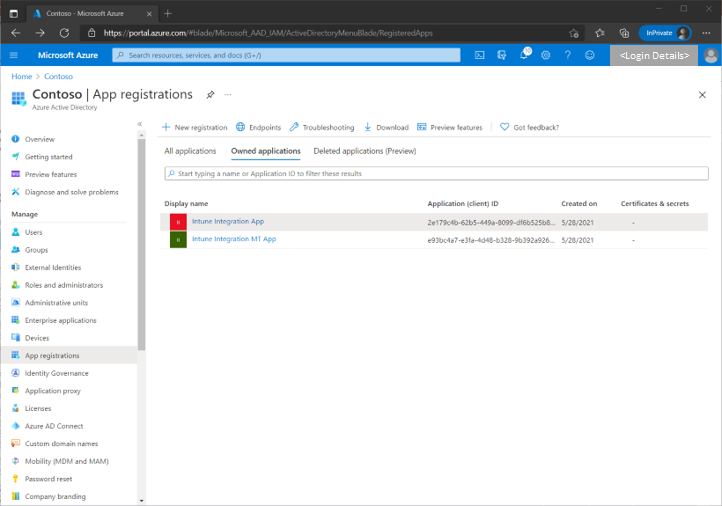Focus the application name filter box

coord(437,174)
